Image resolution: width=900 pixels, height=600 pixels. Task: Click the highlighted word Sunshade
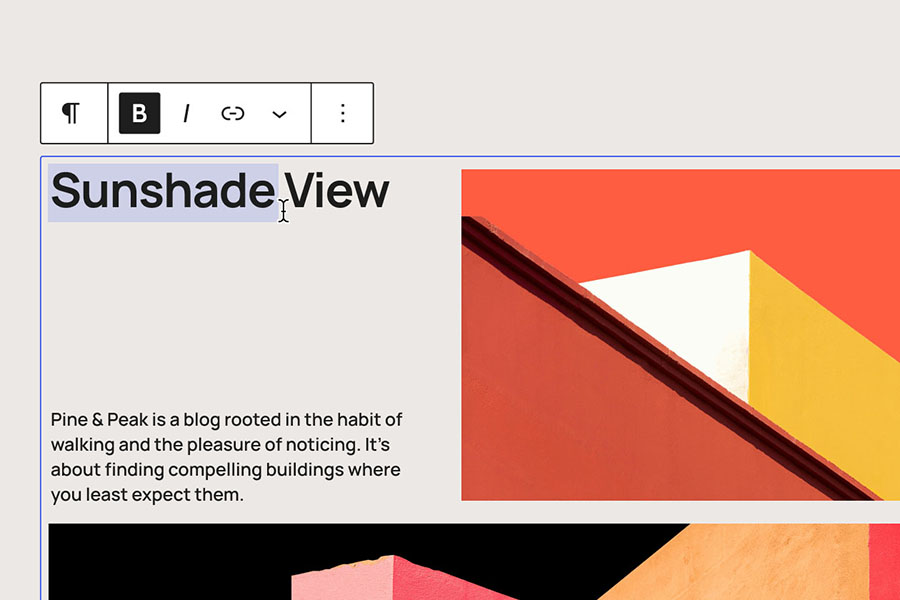click(x=163, y=191)
